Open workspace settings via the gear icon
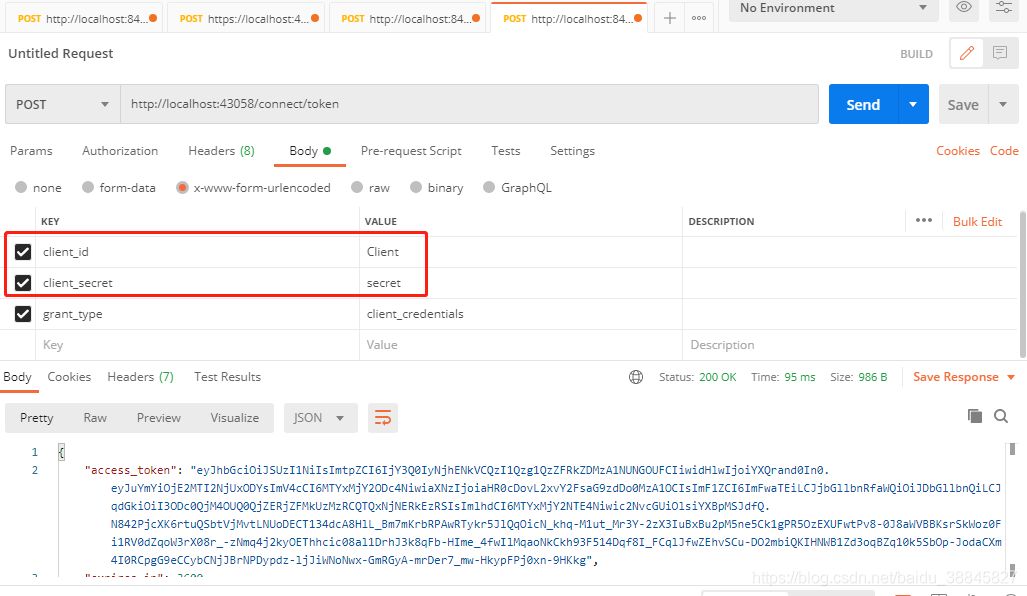The image size is (1027, 596). point(1004,9)
